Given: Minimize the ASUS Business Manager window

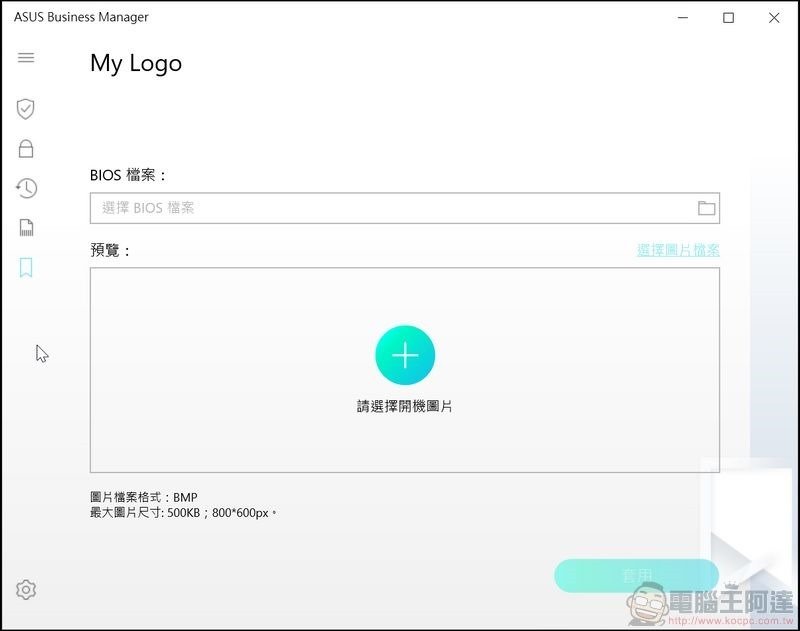Looking at the screenshot, I should pos(681,17).
